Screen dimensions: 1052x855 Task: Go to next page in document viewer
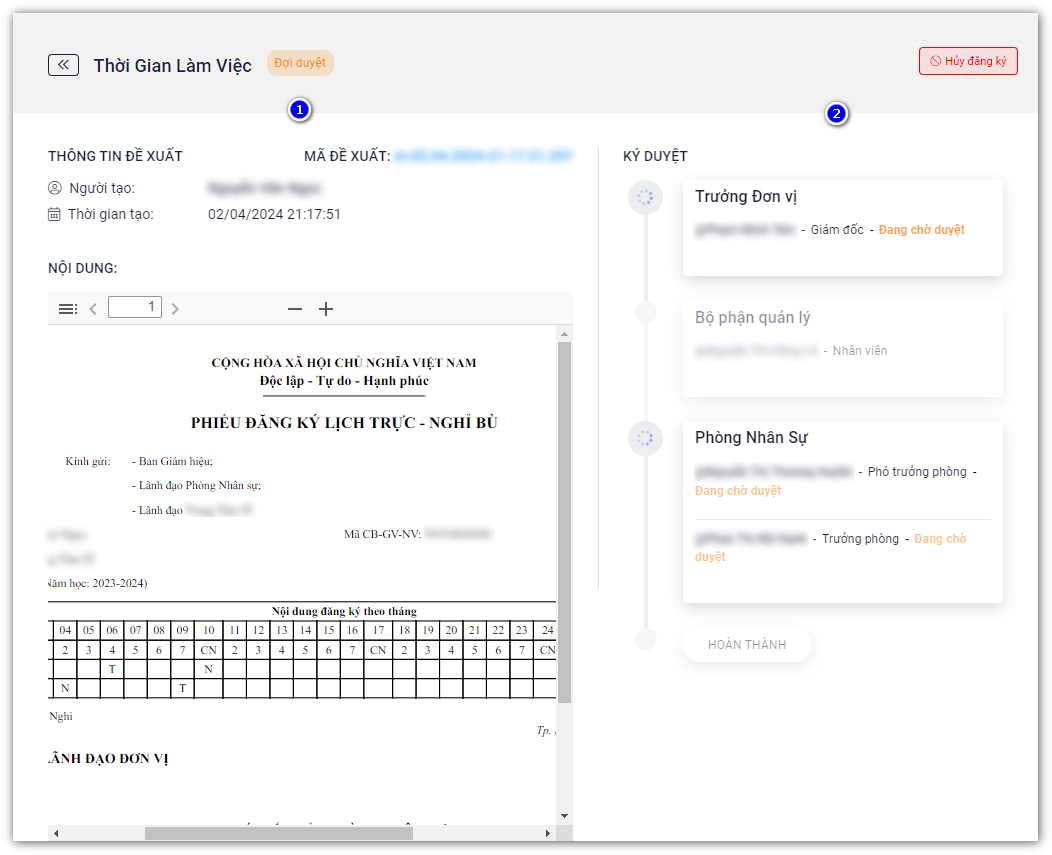pos(175,309)
